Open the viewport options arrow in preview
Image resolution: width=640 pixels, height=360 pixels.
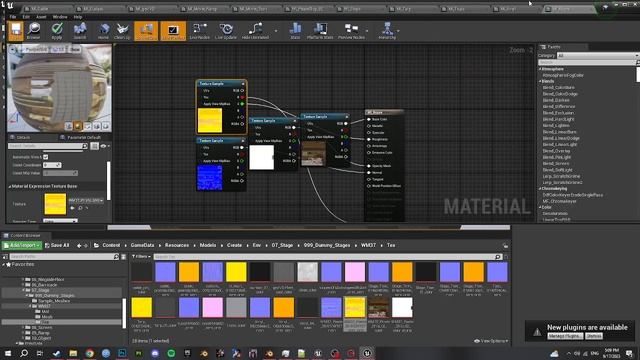[x=13, y=49]
